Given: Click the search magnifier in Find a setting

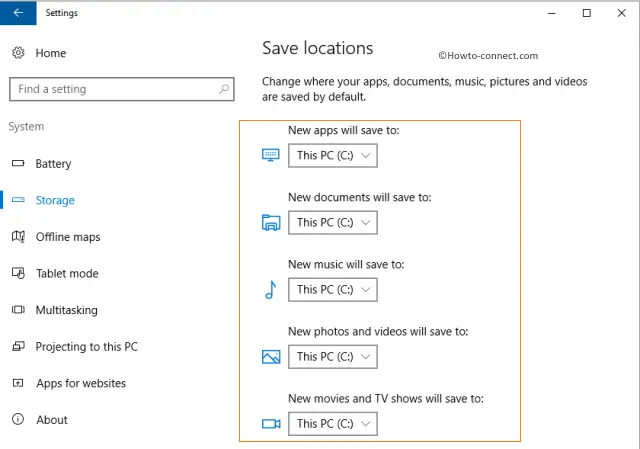Looking at the screenshot, I should pos(224,89).
